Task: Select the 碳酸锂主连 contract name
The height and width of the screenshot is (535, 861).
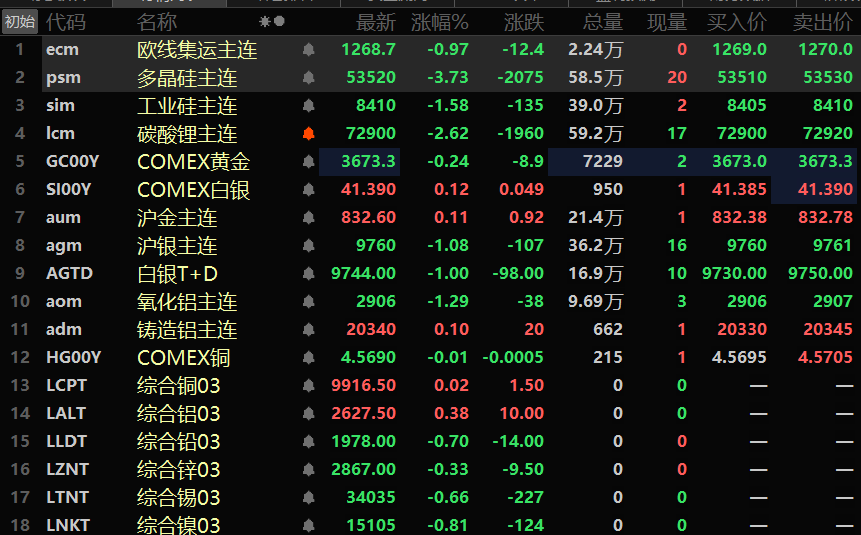Action: tap(187, 134)
